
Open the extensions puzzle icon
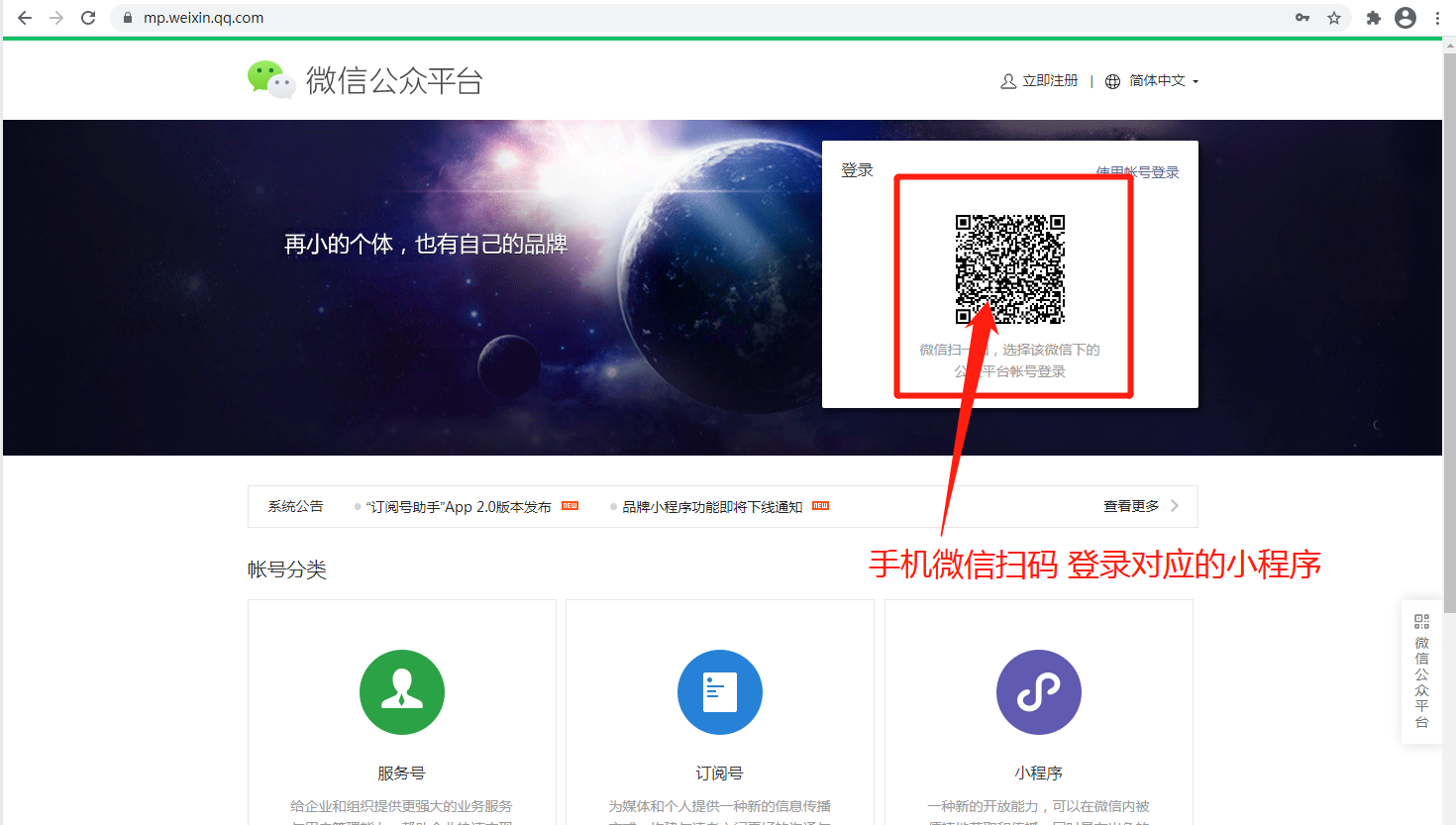(1374, 18)
